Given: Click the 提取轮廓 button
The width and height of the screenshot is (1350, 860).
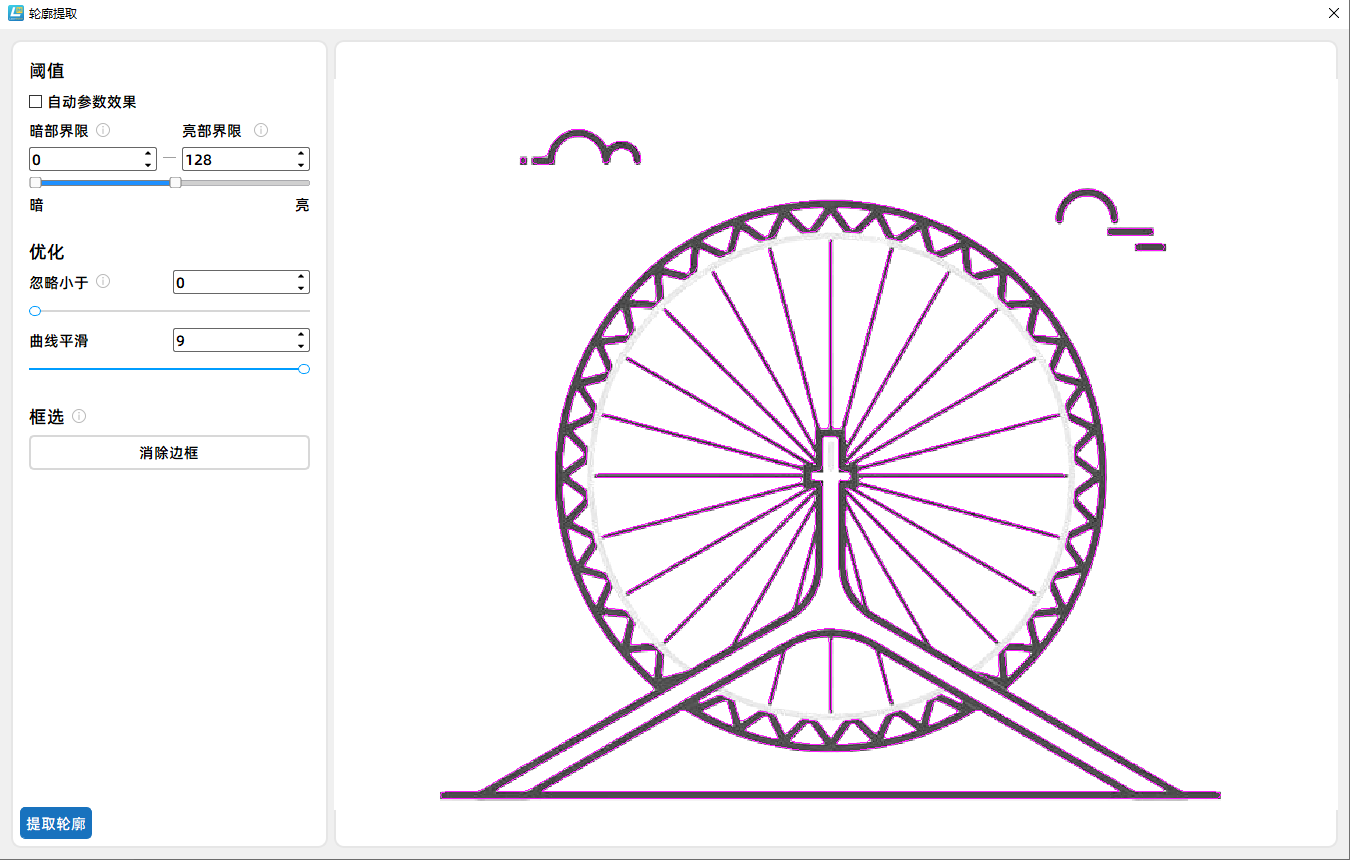Looking at the screenshot, I should click(56, 823).
